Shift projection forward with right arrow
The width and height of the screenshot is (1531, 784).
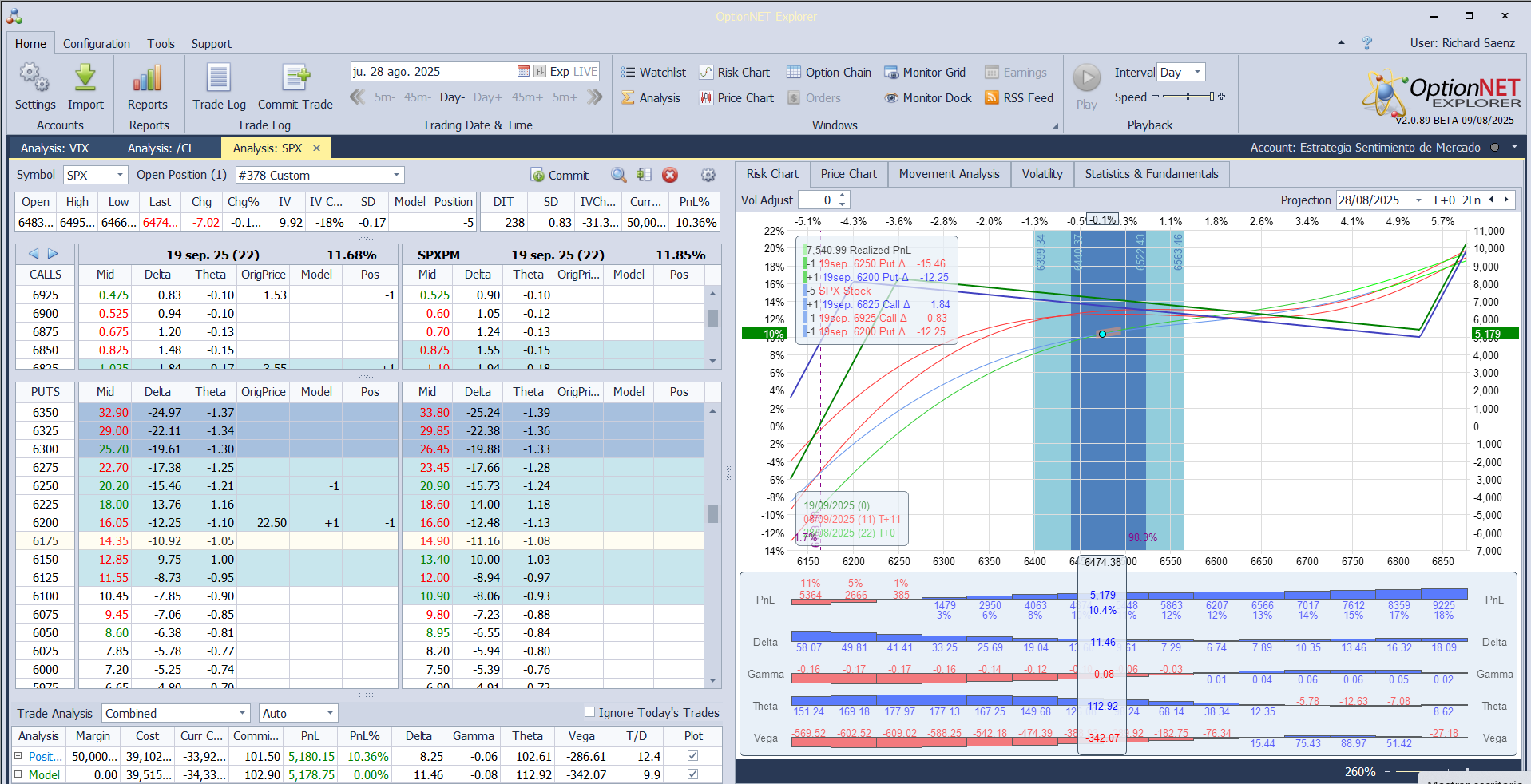[x=1506, y=200]
